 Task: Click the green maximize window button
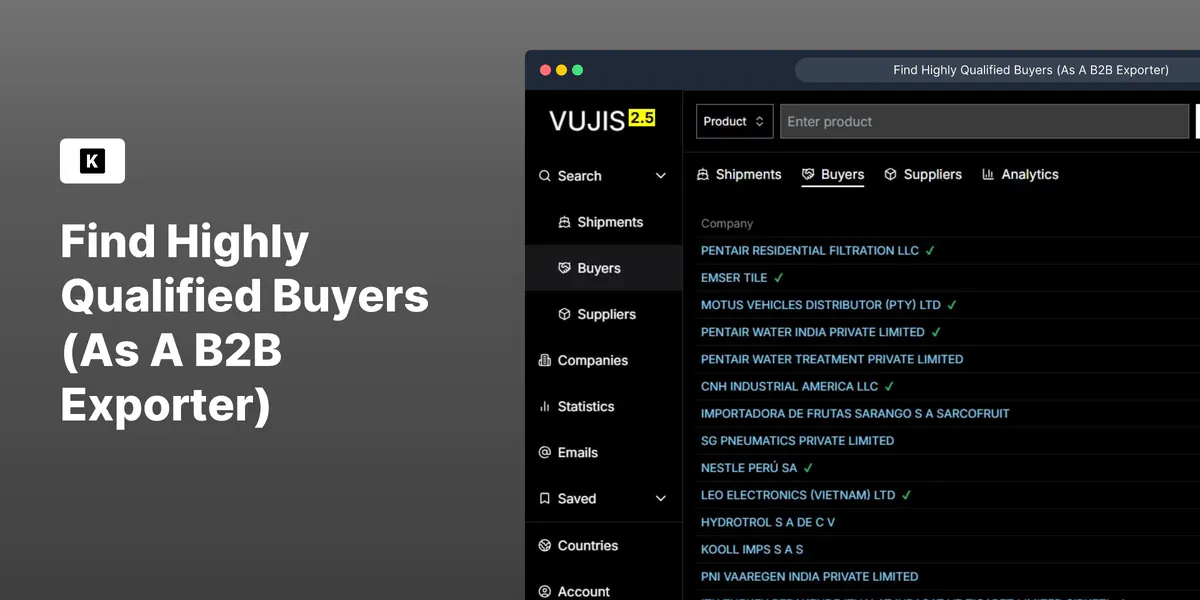pos(577,70)
